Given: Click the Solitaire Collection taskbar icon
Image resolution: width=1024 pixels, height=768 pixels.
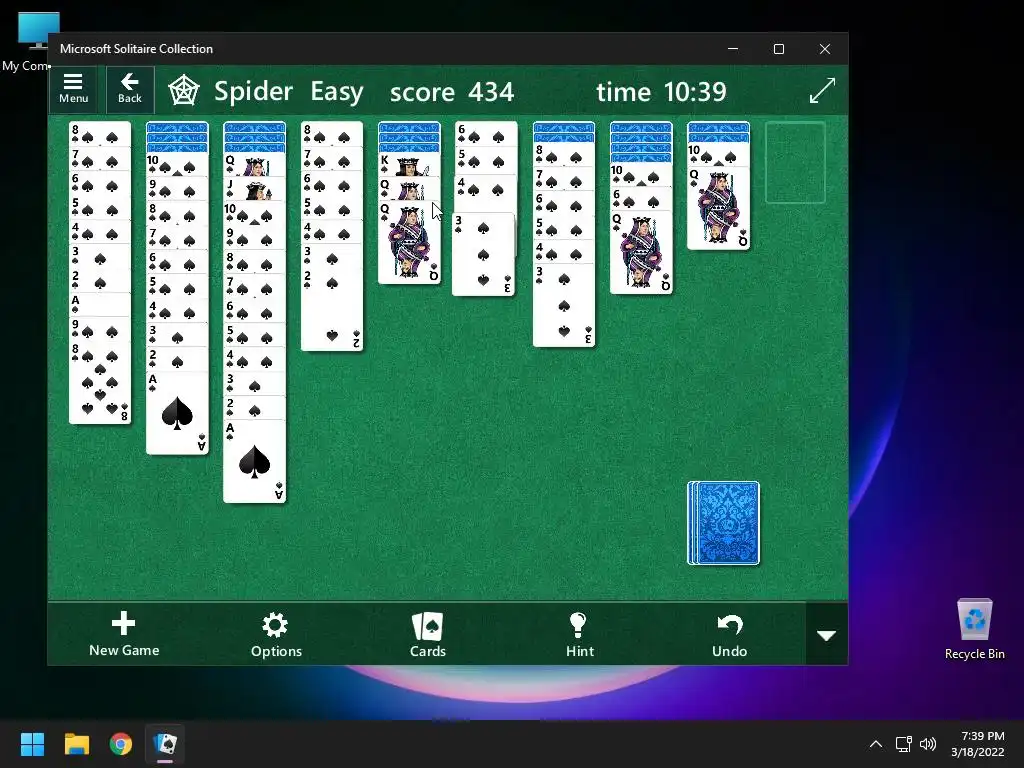Looking at the screenshot, I should pyautogui.click(x=165, y=744).
